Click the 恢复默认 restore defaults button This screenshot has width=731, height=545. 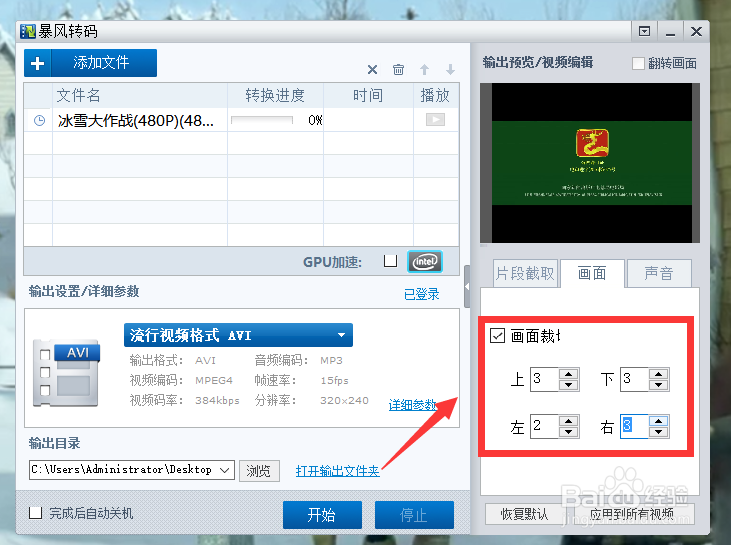click(x=524, y=514)
